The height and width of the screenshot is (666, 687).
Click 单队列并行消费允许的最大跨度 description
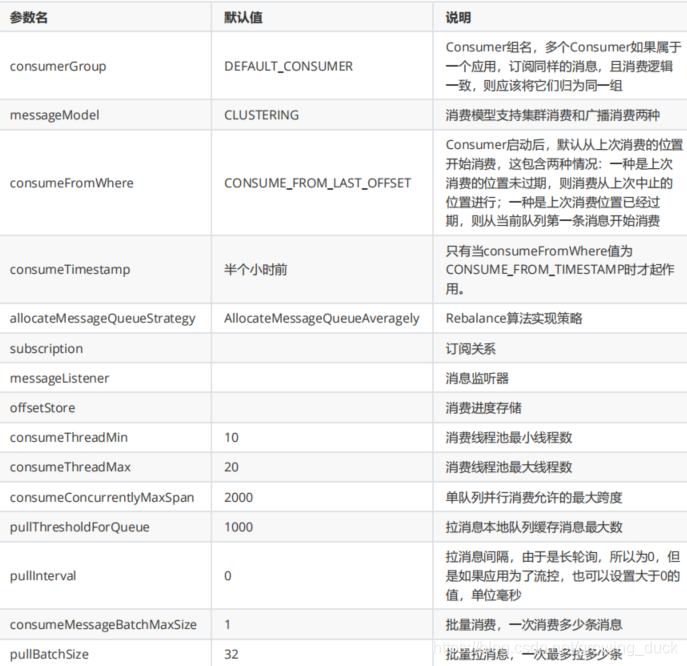pos(534,497)
